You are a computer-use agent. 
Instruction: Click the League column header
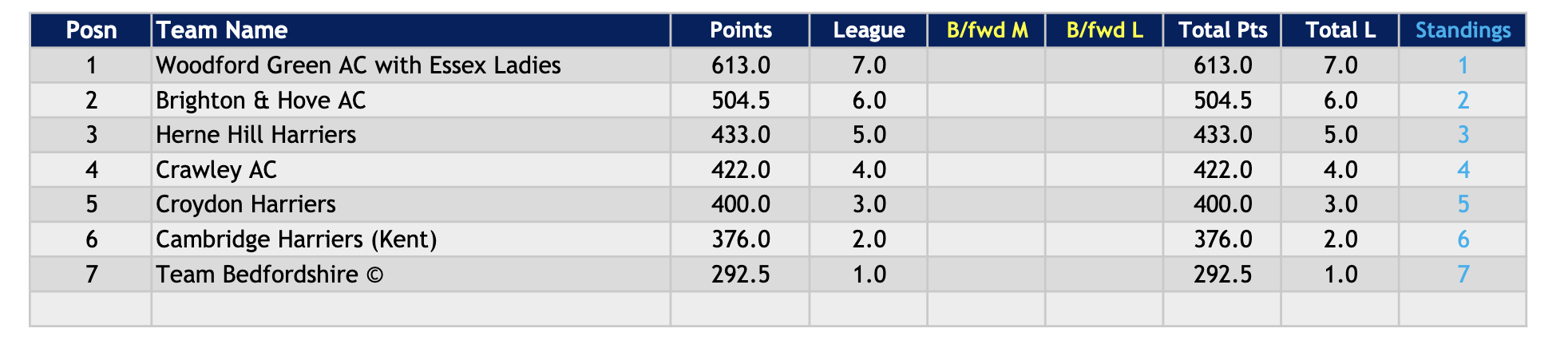[869, 30]
